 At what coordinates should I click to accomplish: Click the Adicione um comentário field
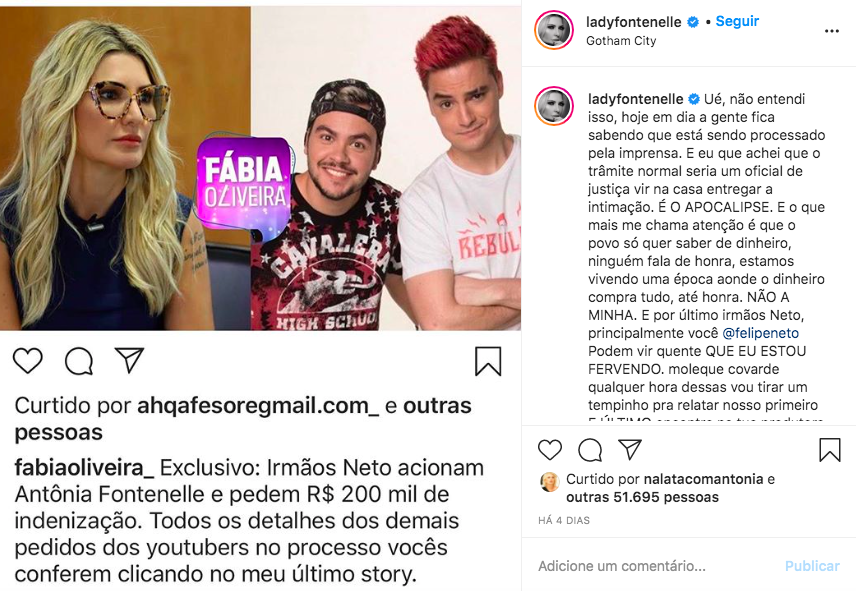tap(655, 566)
